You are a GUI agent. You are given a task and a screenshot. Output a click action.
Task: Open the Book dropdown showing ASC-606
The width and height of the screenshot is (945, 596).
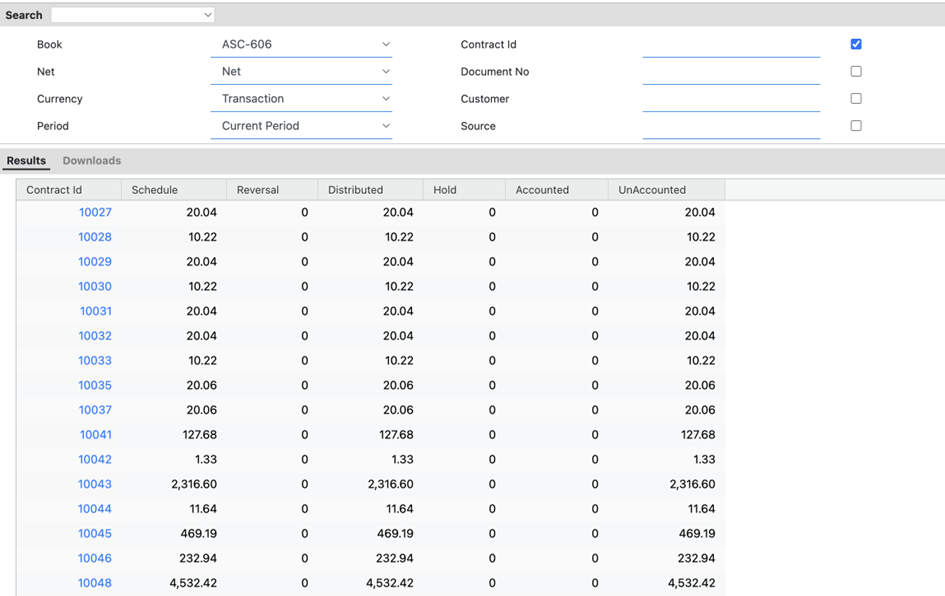click(x=301, y=45)
